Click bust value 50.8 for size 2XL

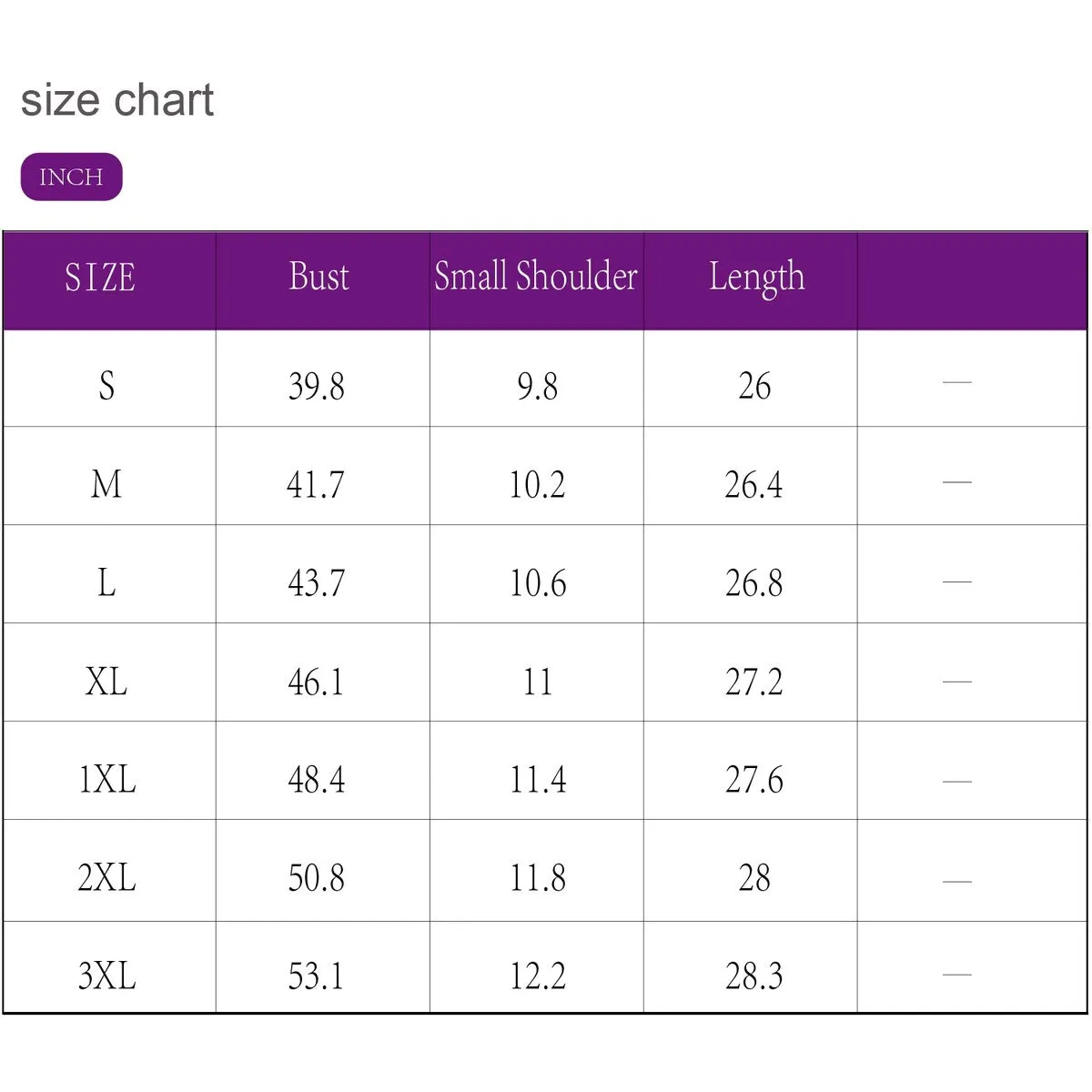tap(317, 878)
